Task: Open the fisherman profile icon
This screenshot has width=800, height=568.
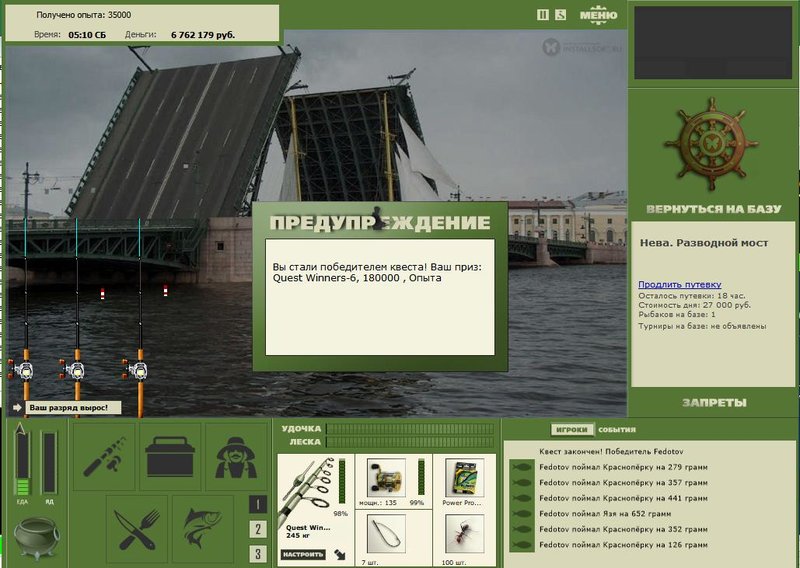Action: click(x=236, y=457)
